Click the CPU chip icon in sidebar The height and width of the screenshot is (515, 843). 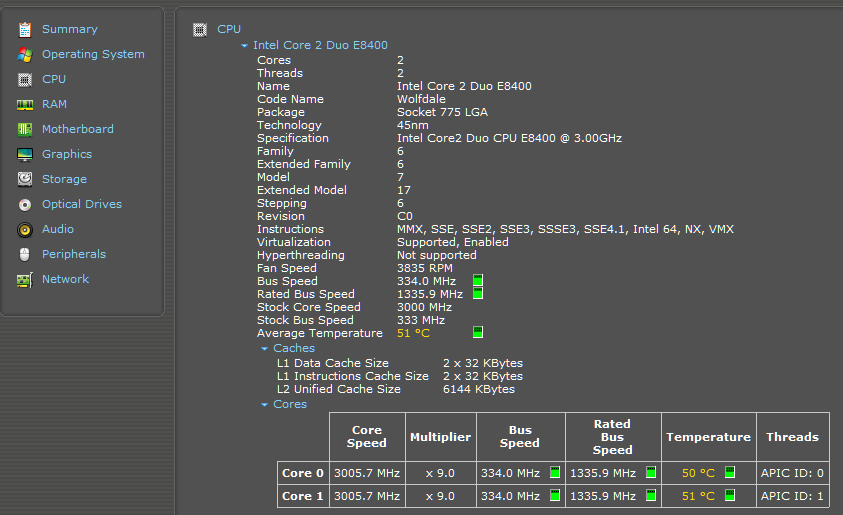(25, 80)
